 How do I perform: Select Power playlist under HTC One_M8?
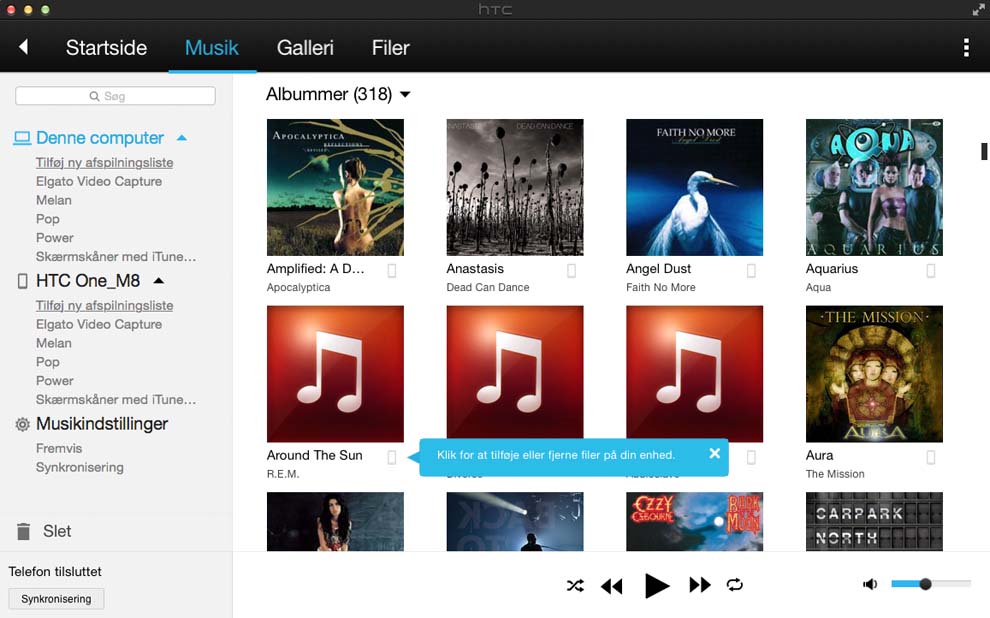click(54, 381)
